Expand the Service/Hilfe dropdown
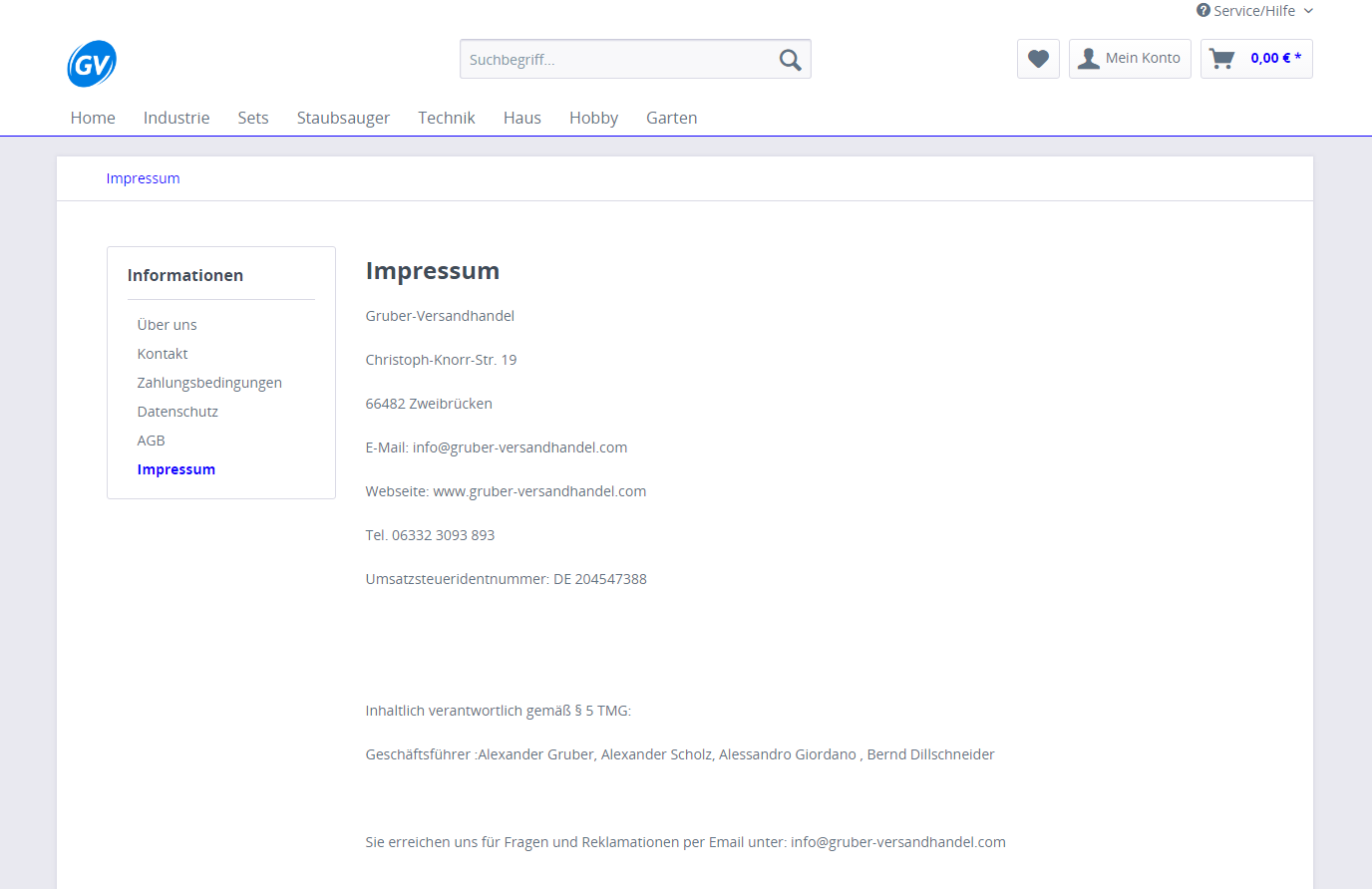The image size is (1372, 889). [1255, 11]
